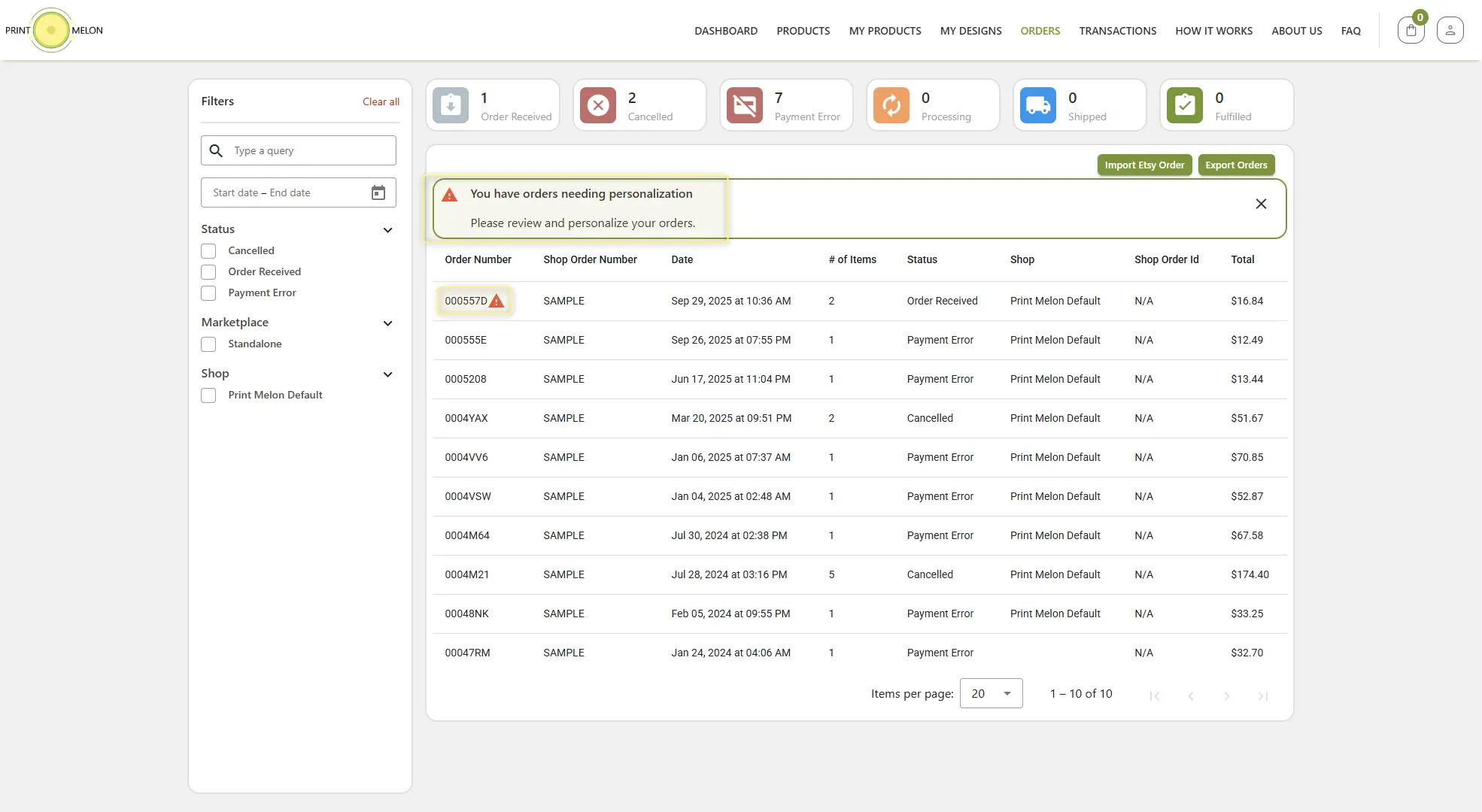Check the Cancelled status filter
1482x812 pixels.
pos(208,251)
